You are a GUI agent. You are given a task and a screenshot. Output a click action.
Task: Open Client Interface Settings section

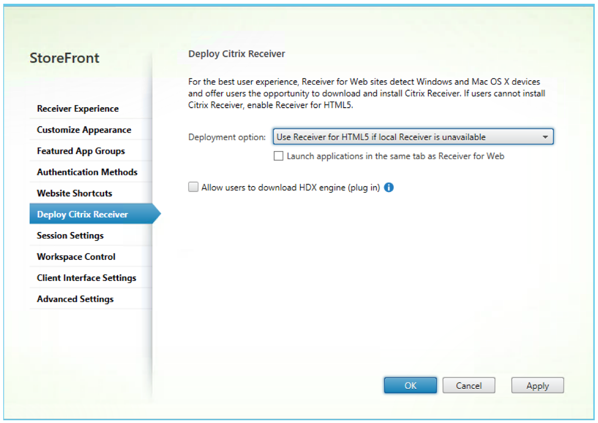point(91,278)
